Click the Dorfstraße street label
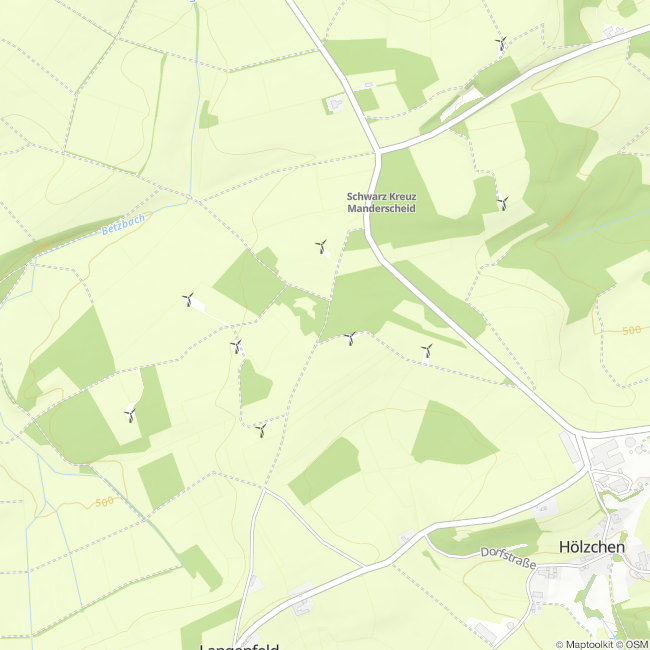 coord(509,558)
